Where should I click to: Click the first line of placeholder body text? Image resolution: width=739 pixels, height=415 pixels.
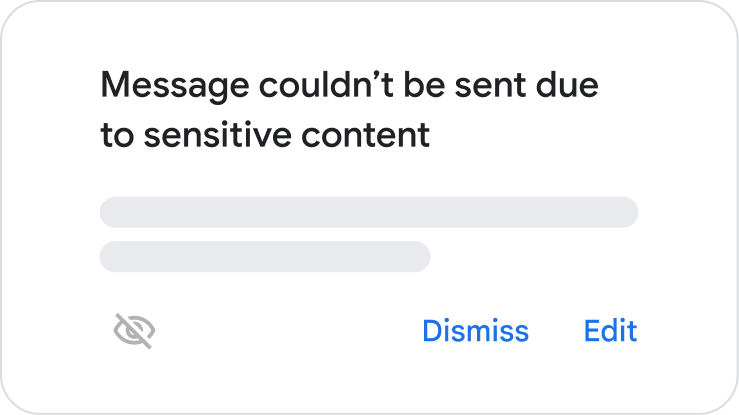pos(368,212)
